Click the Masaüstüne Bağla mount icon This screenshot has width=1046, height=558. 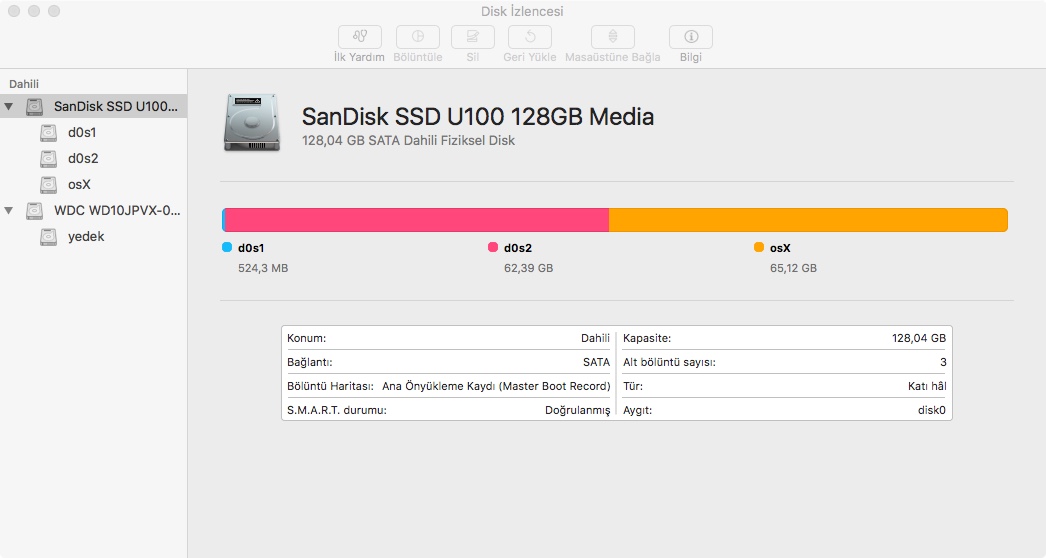coord(612,37)
